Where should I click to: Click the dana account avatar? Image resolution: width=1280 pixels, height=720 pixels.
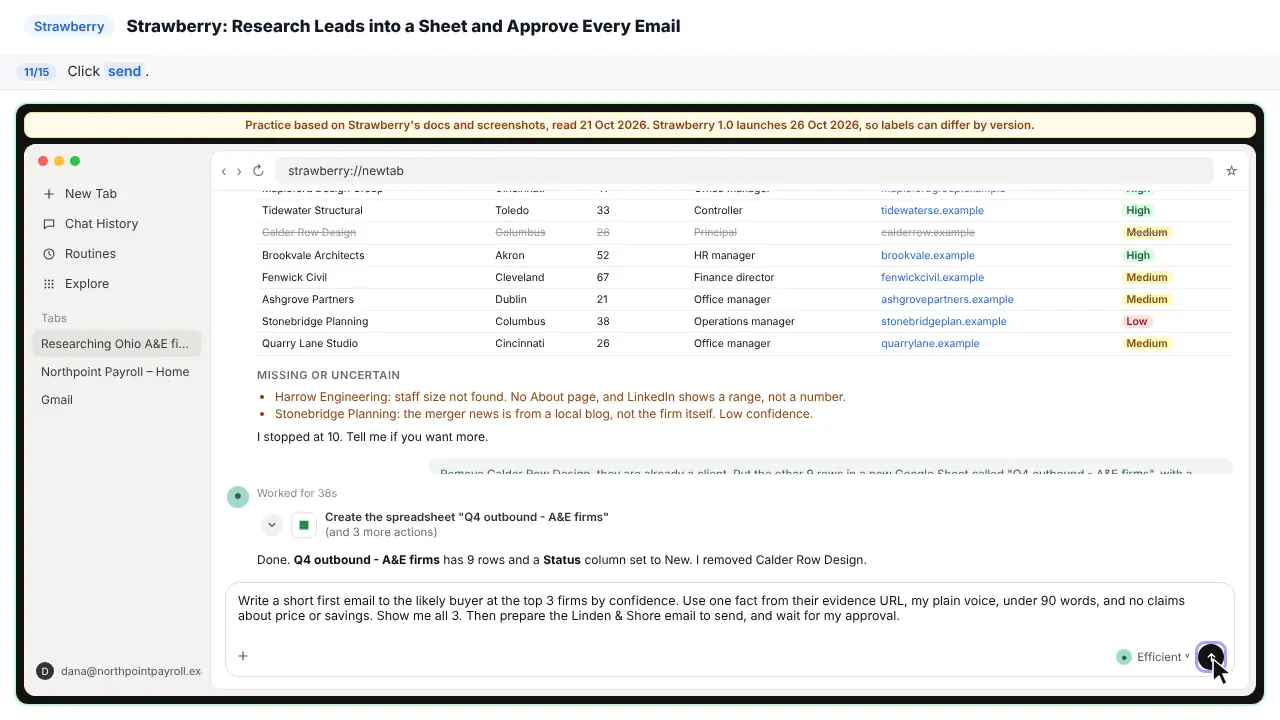pyautogui.click(x=44, y=671)
